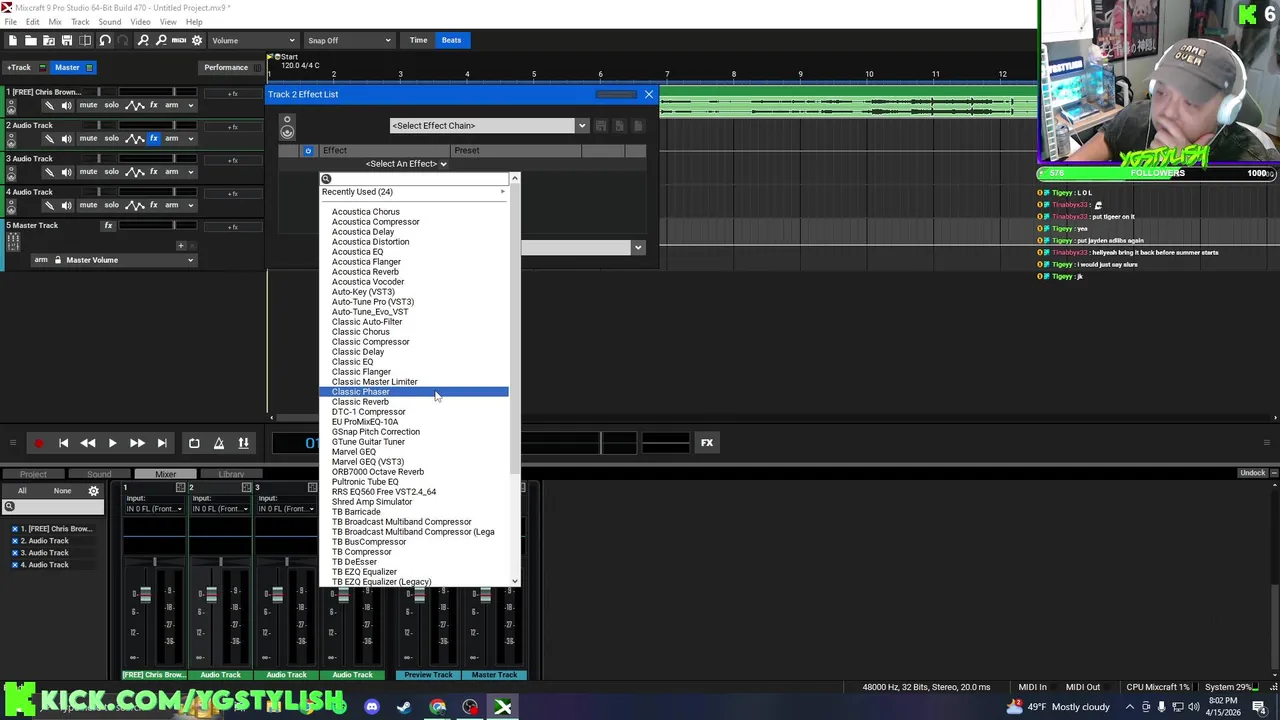This screenshot has height=720, width=1280.
Task: Open the arm dropdown arrow on track 1
Action: coord(190,105)
